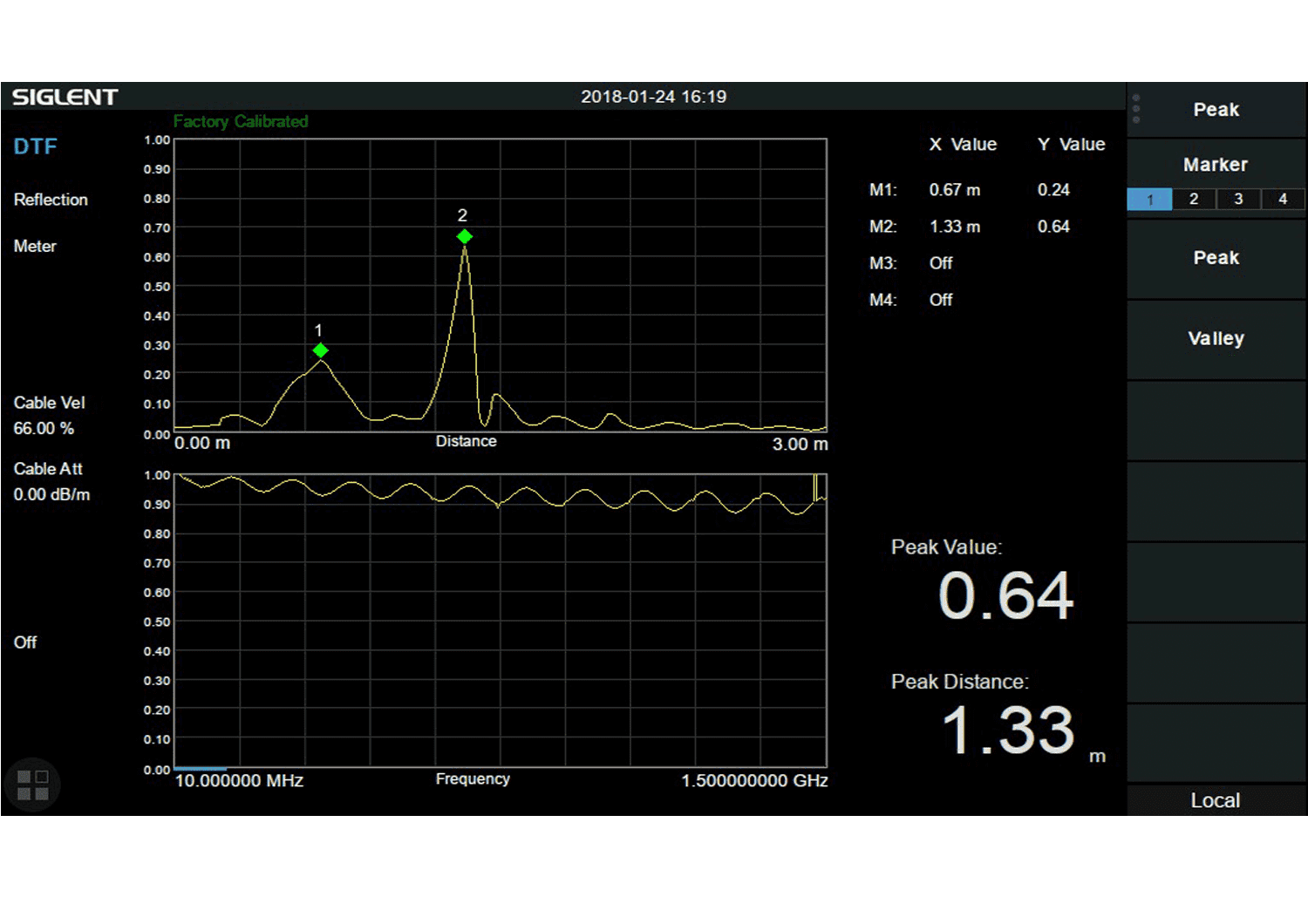
Task: Click the Factory Calibrated status text
Action: point(241,121)
